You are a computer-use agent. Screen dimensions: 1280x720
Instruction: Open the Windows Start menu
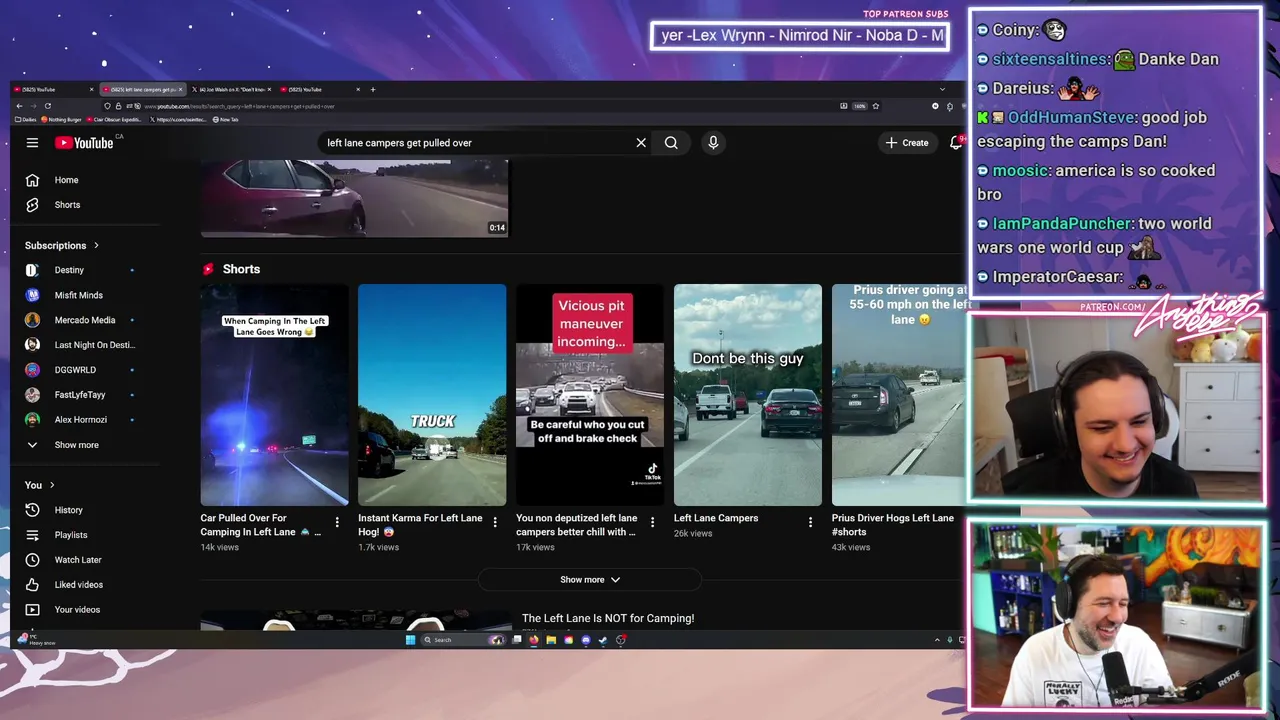[410, 640]
